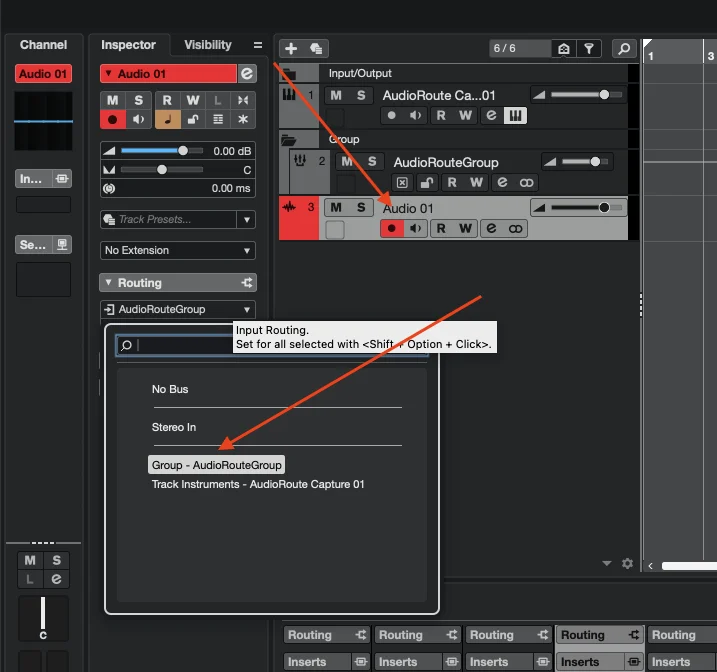Click the Sends icon on Se... button
The height and width of the screenshot is (672, 717).
(62, 245)
